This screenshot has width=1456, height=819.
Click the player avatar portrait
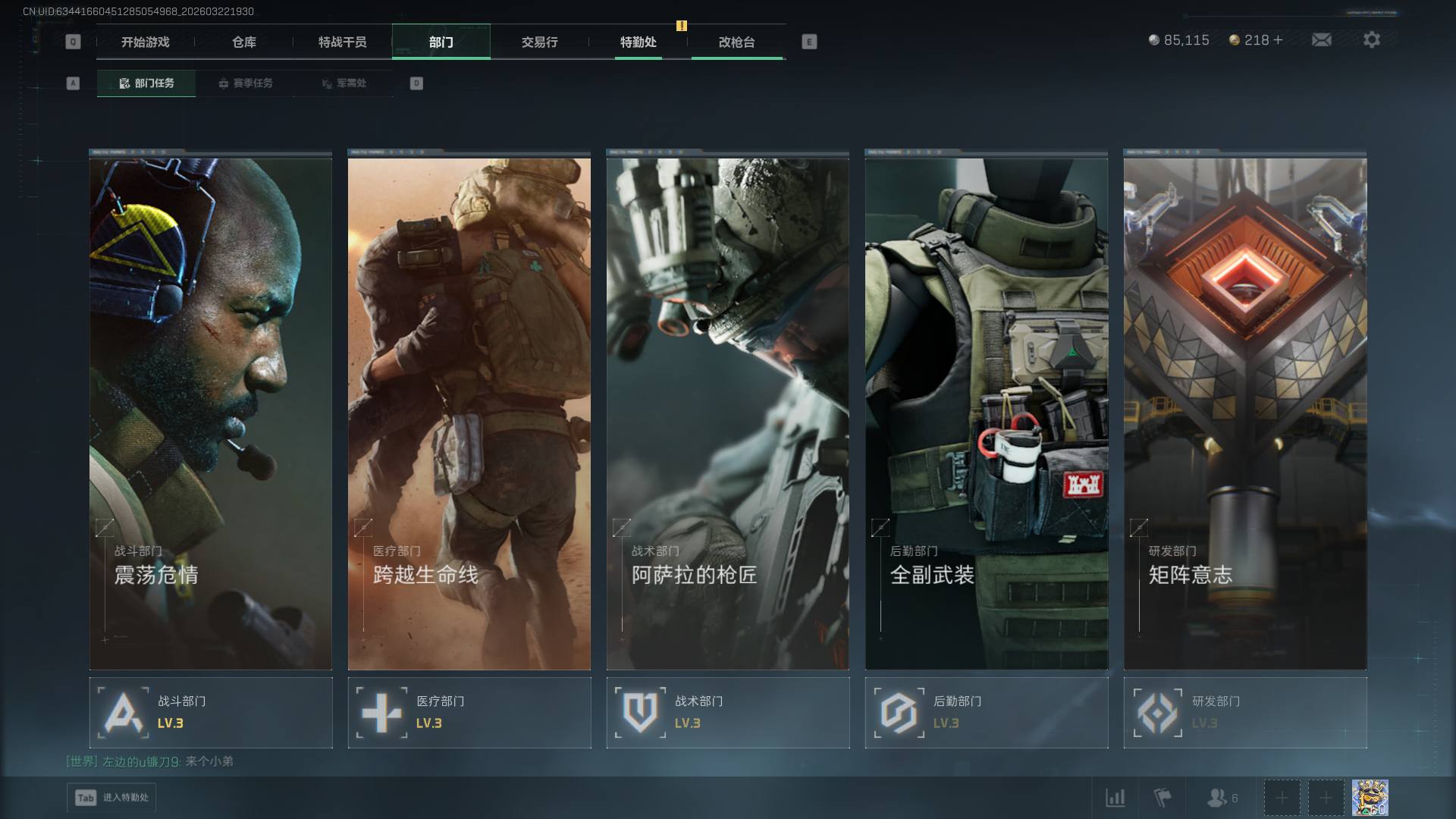[x=1370, y=798]
